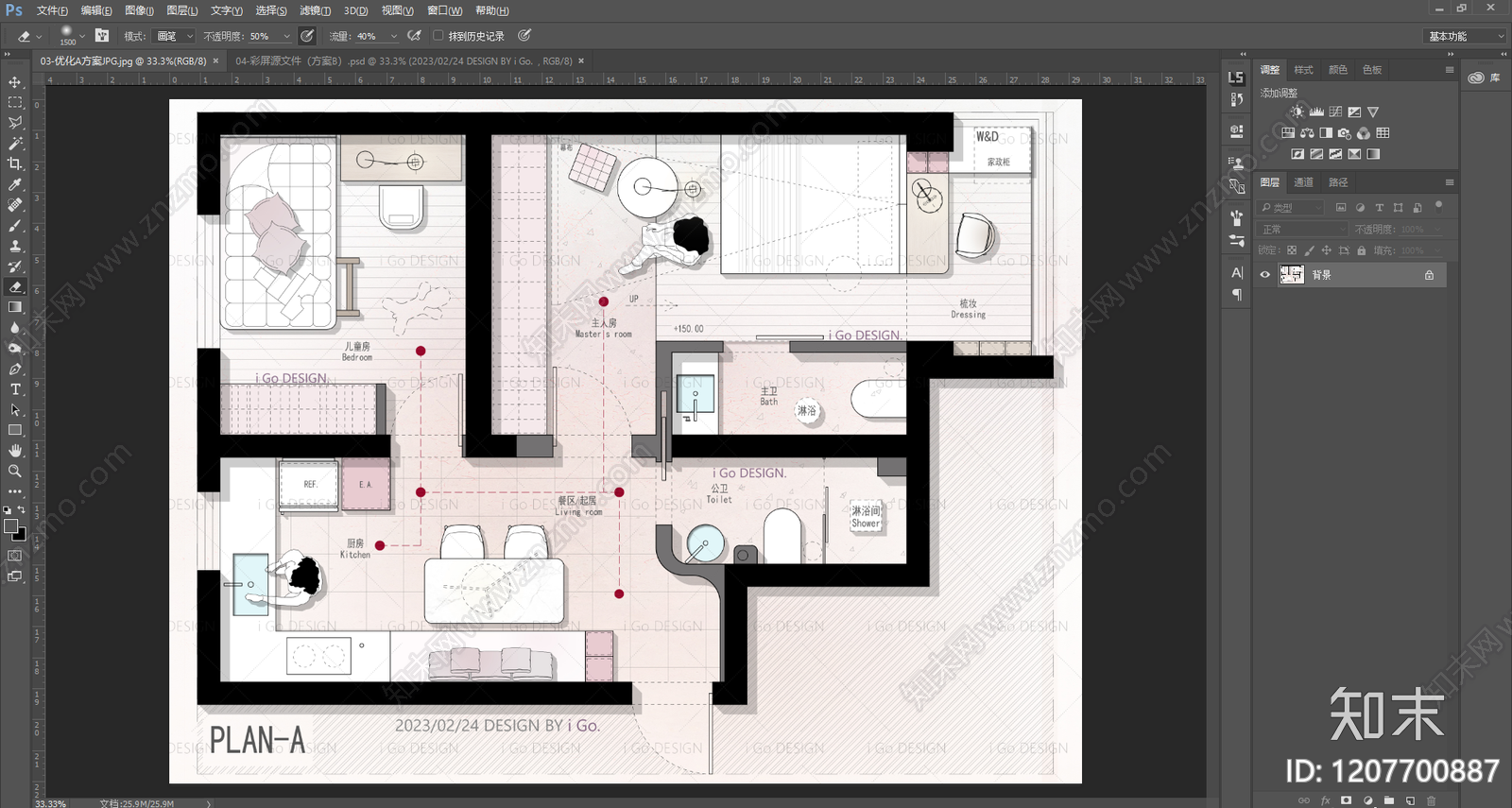
Task: Select the Move tool
Action: [x=15, y=82]
